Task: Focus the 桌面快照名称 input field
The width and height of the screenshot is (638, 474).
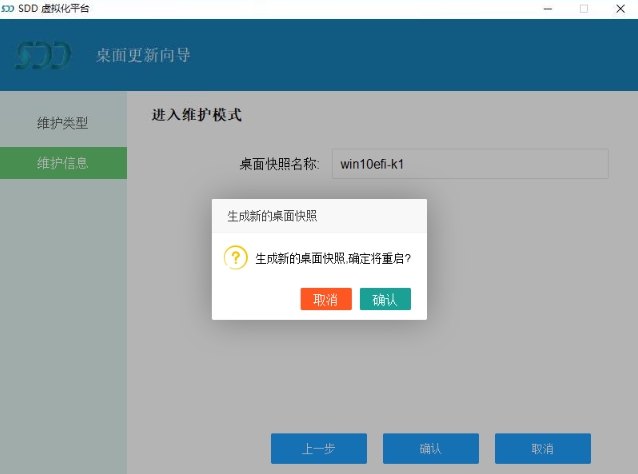Action: (x=470, y=164)
